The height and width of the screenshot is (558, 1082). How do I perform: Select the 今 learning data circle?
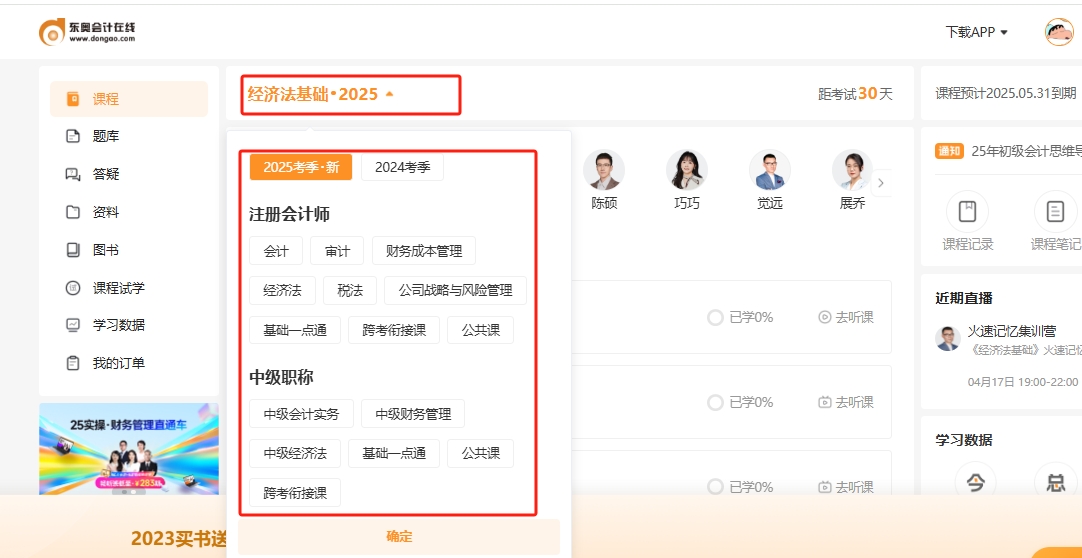(x=975, y=483)
